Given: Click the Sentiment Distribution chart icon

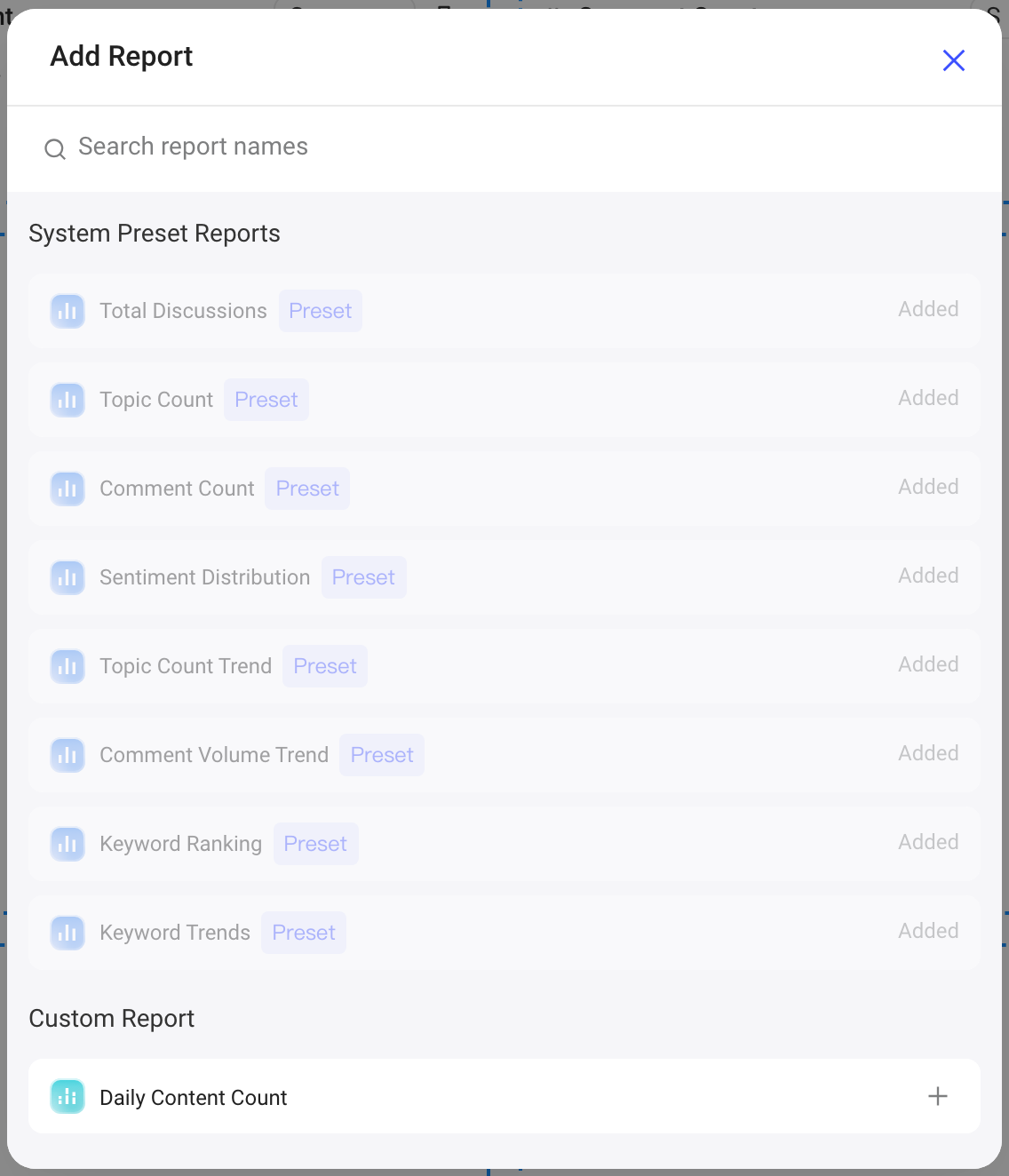Looking at the screenshot, I should (68, 577).
